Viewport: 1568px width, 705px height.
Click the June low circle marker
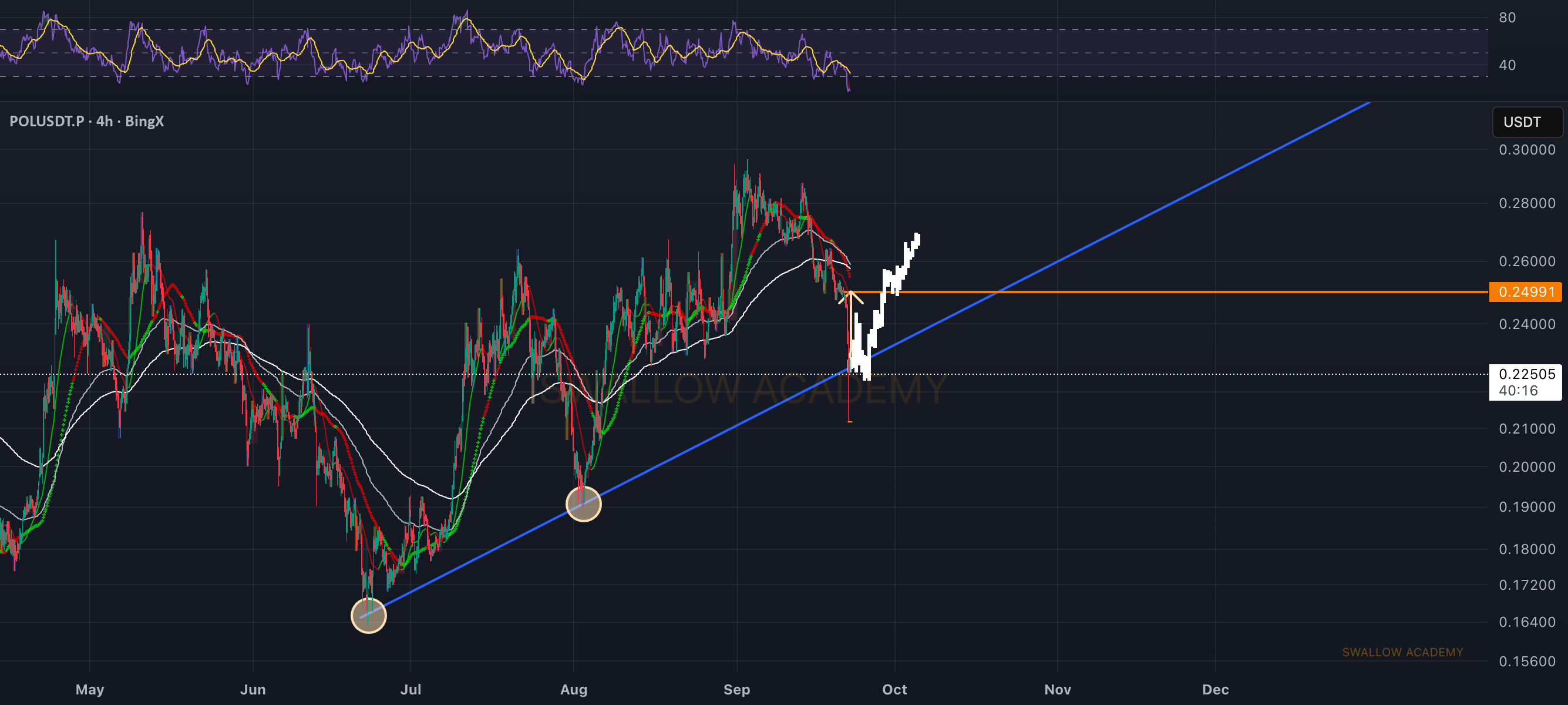coord(369,616)
